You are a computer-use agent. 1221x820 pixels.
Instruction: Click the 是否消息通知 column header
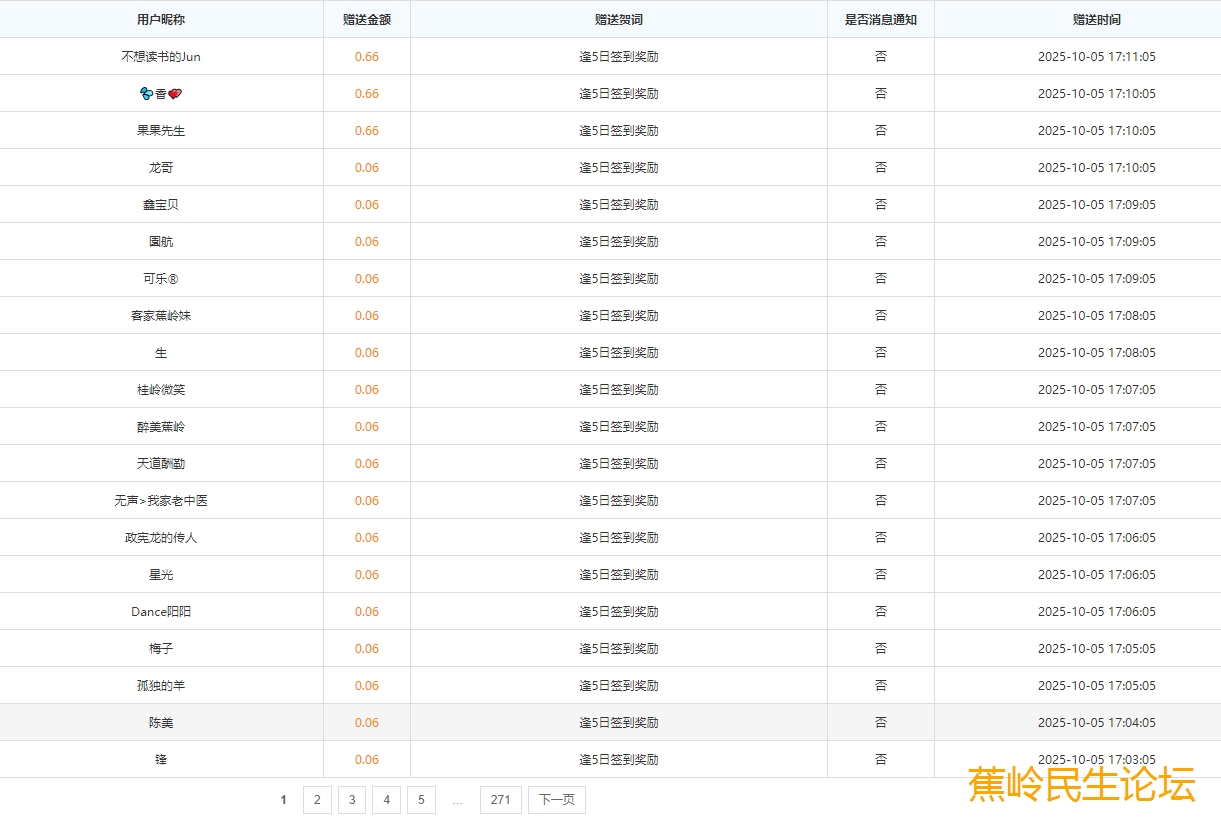[x=881, y=19]
